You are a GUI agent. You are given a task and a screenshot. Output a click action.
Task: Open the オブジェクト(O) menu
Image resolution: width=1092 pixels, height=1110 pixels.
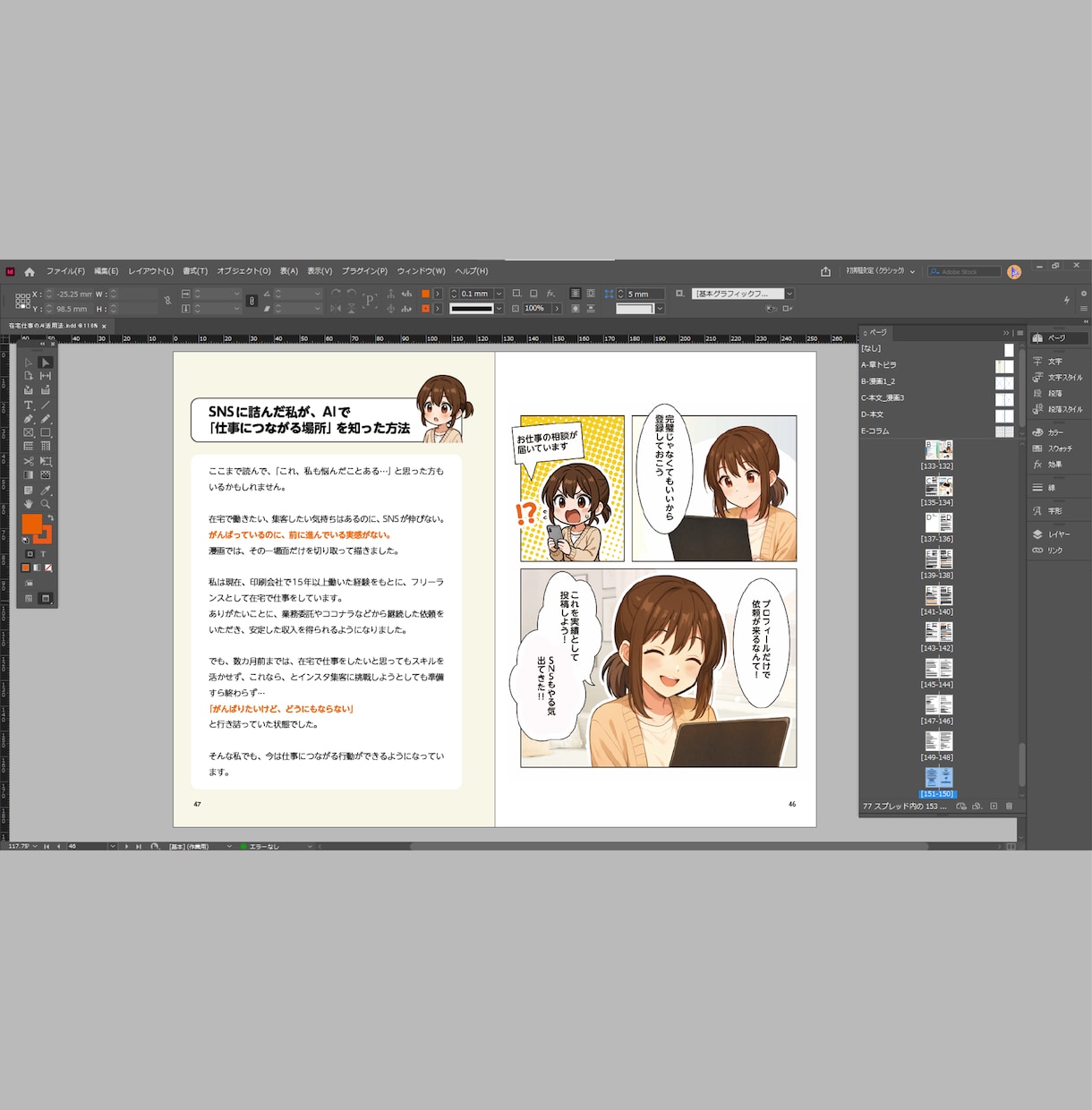pyautogui.click(x=243, y=271)
